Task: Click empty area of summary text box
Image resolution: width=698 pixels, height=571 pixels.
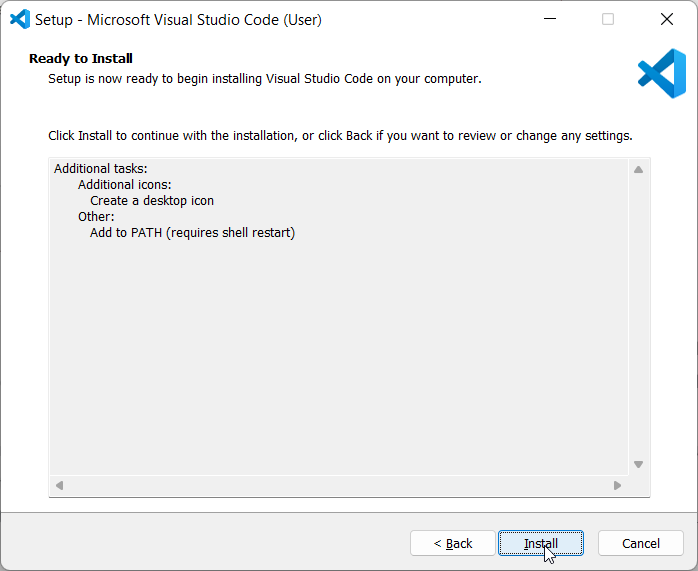Action: (338, 356)
